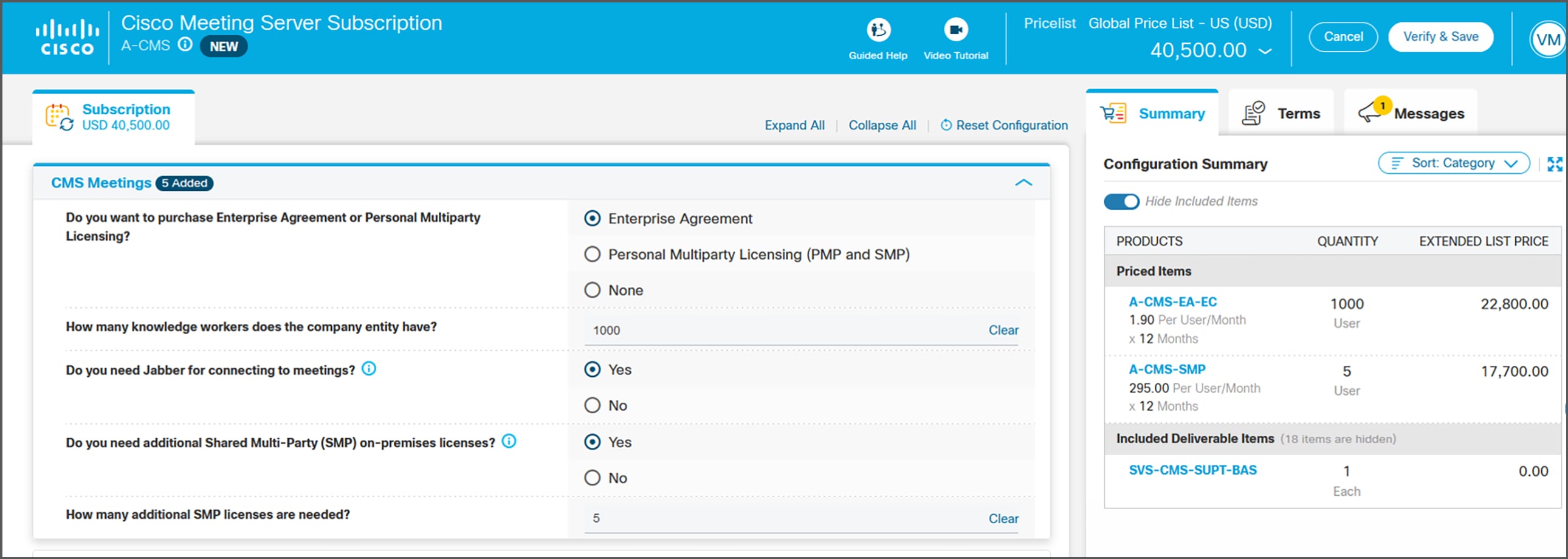Screen dimensions: 1568x559
Task: Show SMP licenses question info tooltip
Action: point(509,441)
